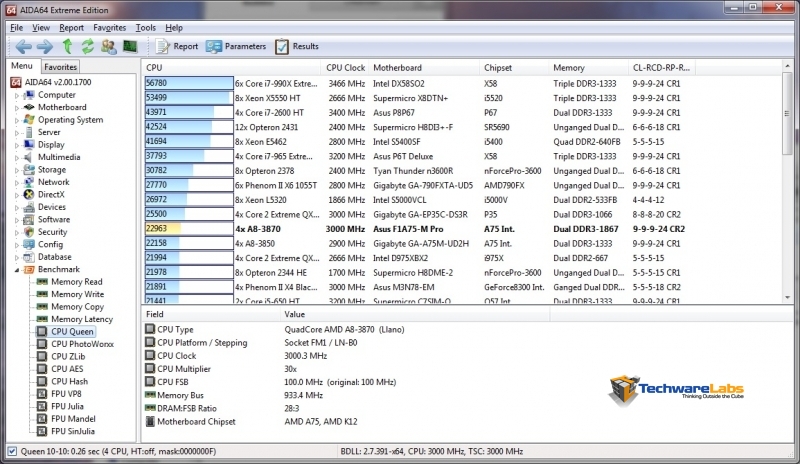The height and width of the screenshot is (464, 800).
Task: Open the Parameters toolbar button
Action: (236, 46)
